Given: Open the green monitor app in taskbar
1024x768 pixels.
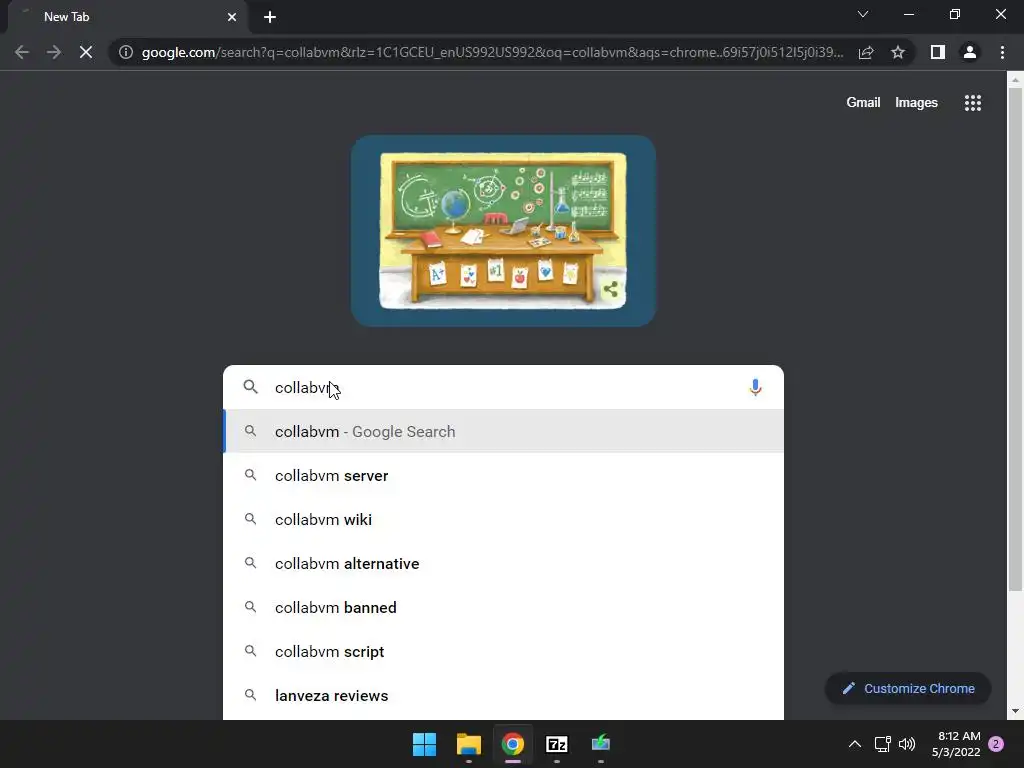Looking at the screenshot, I should (x=601, y=744).
